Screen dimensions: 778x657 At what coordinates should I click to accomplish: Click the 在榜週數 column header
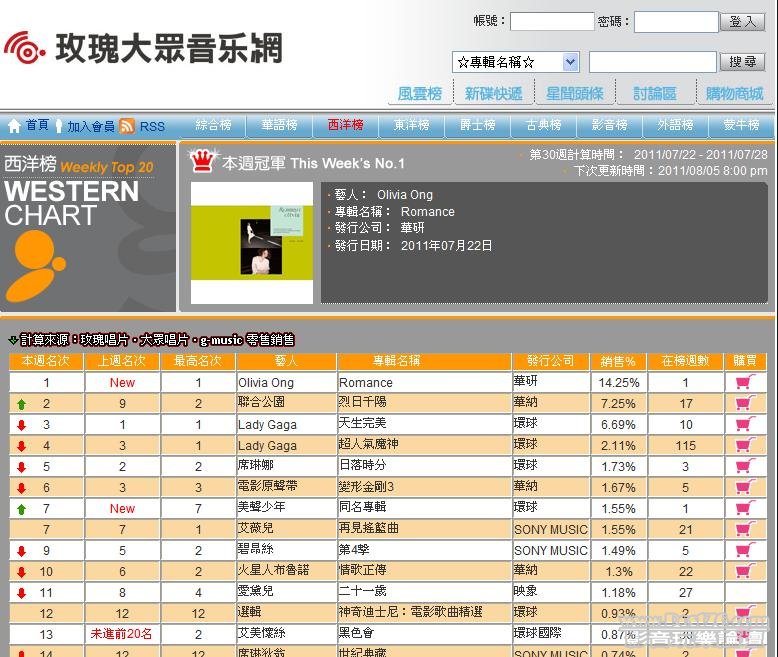coord(685,362)
